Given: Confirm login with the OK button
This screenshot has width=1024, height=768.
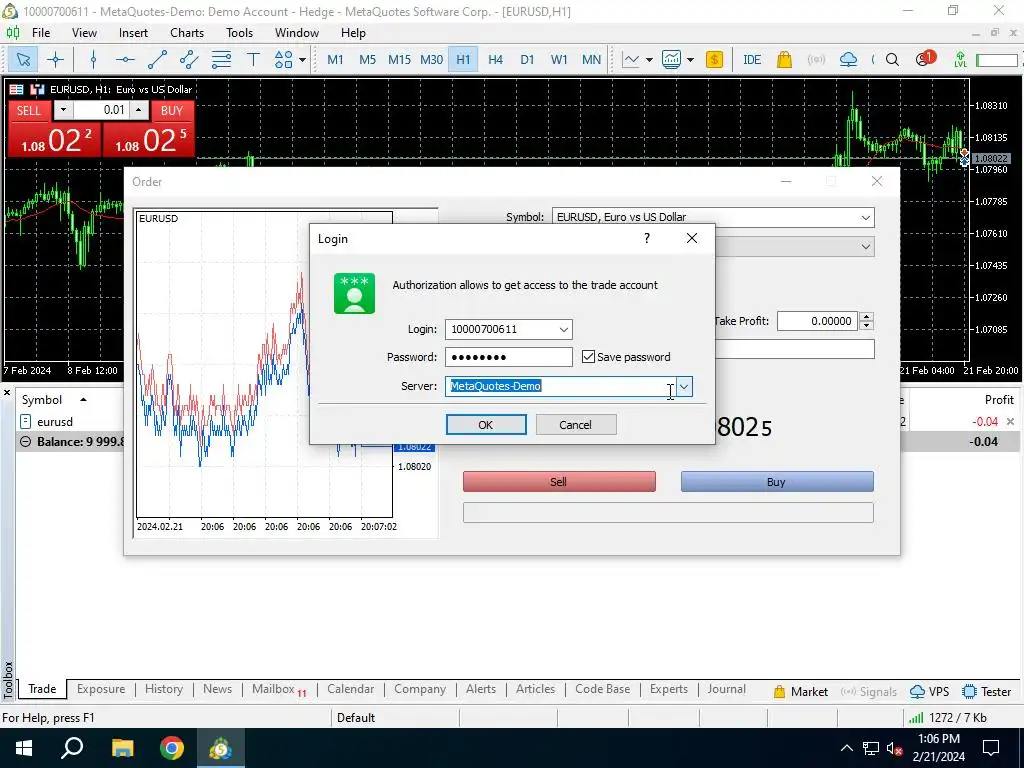Looking at the screenshot, I should pos(486,424).
